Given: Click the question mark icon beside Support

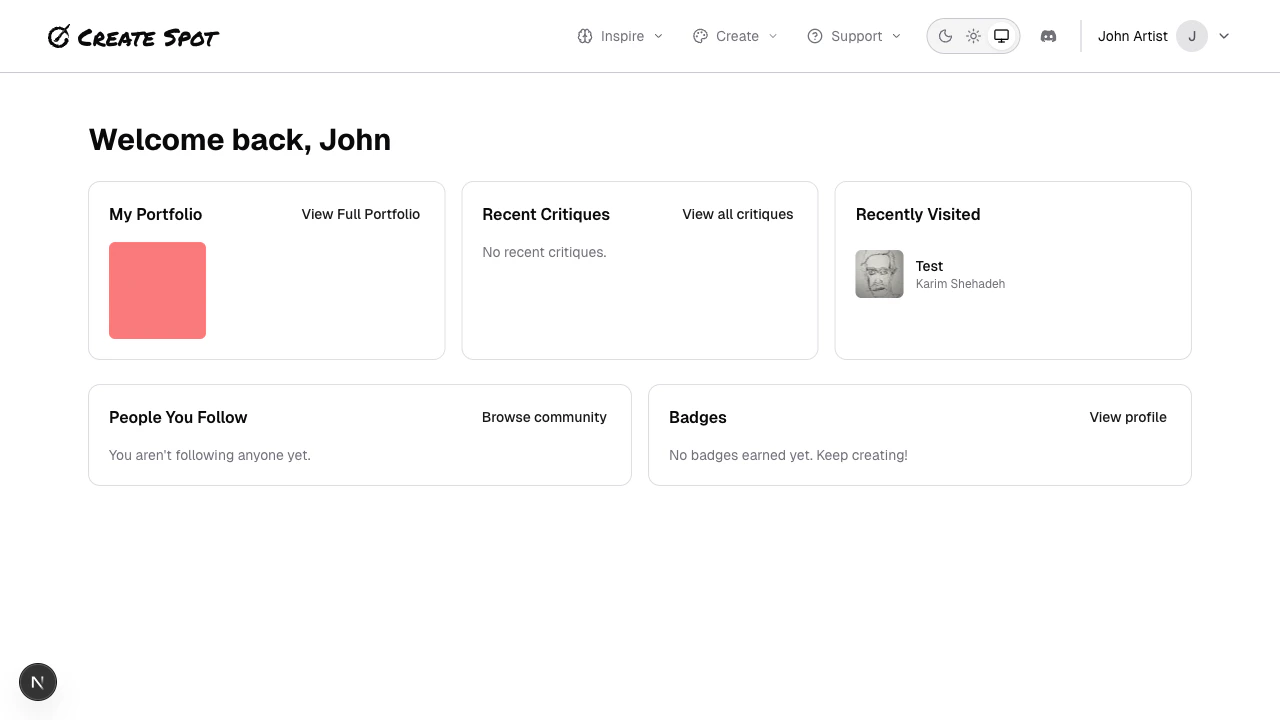Looking at the screenshot, I should click(x=815, y=36).
